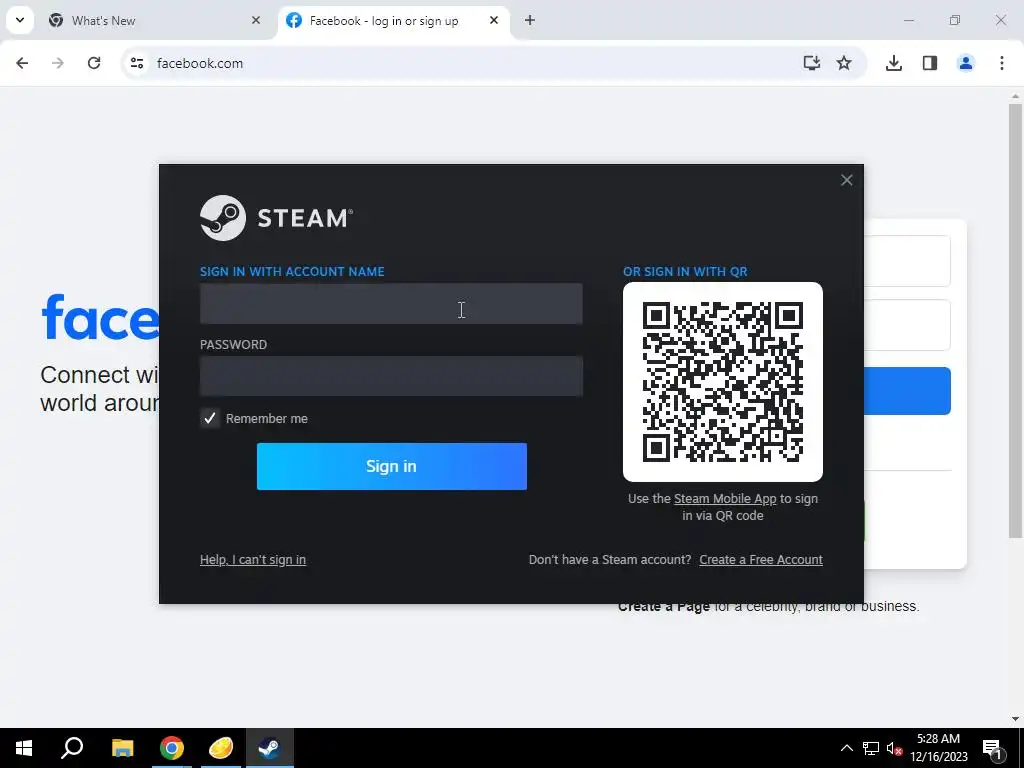1024x768 pixels.
Task: Open Chrome from the taskbar
Action: (172, 748)
